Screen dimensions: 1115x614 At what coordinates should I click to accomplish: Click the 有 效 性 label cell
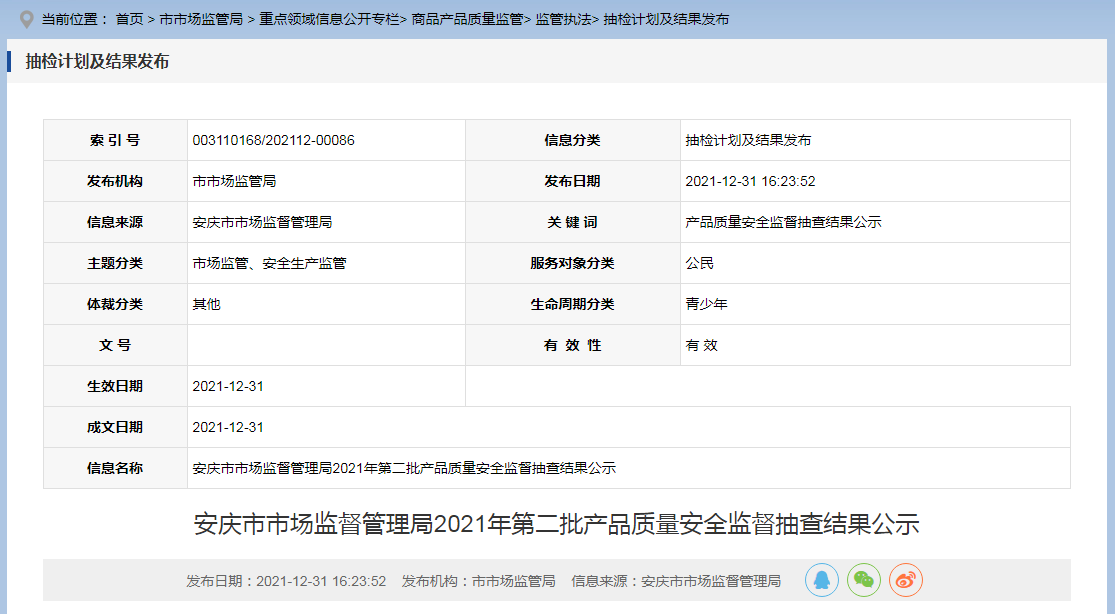(x=572, y=345)
